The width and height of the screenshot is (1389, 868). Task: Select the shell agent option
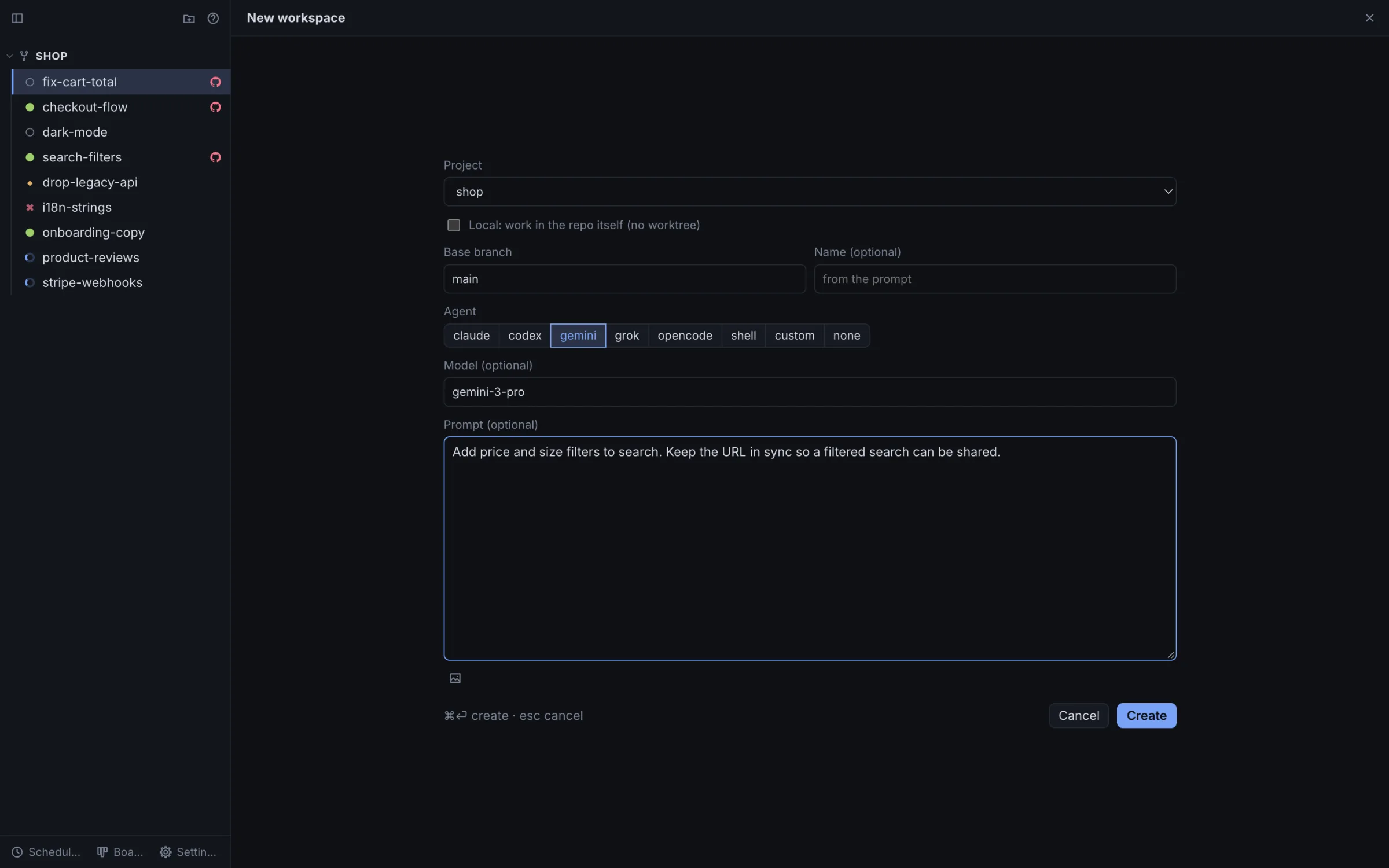(743, 336)
